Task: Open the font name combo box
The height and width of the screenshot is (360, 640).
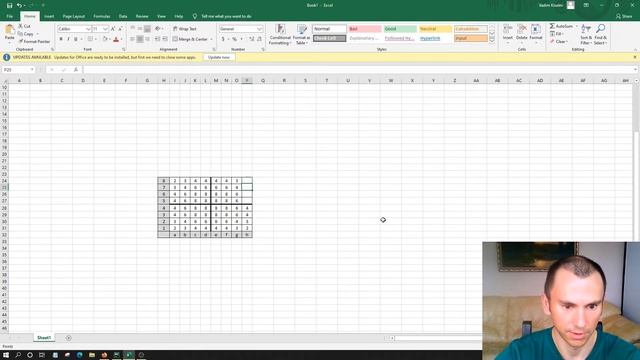Action: click(74, 29)
